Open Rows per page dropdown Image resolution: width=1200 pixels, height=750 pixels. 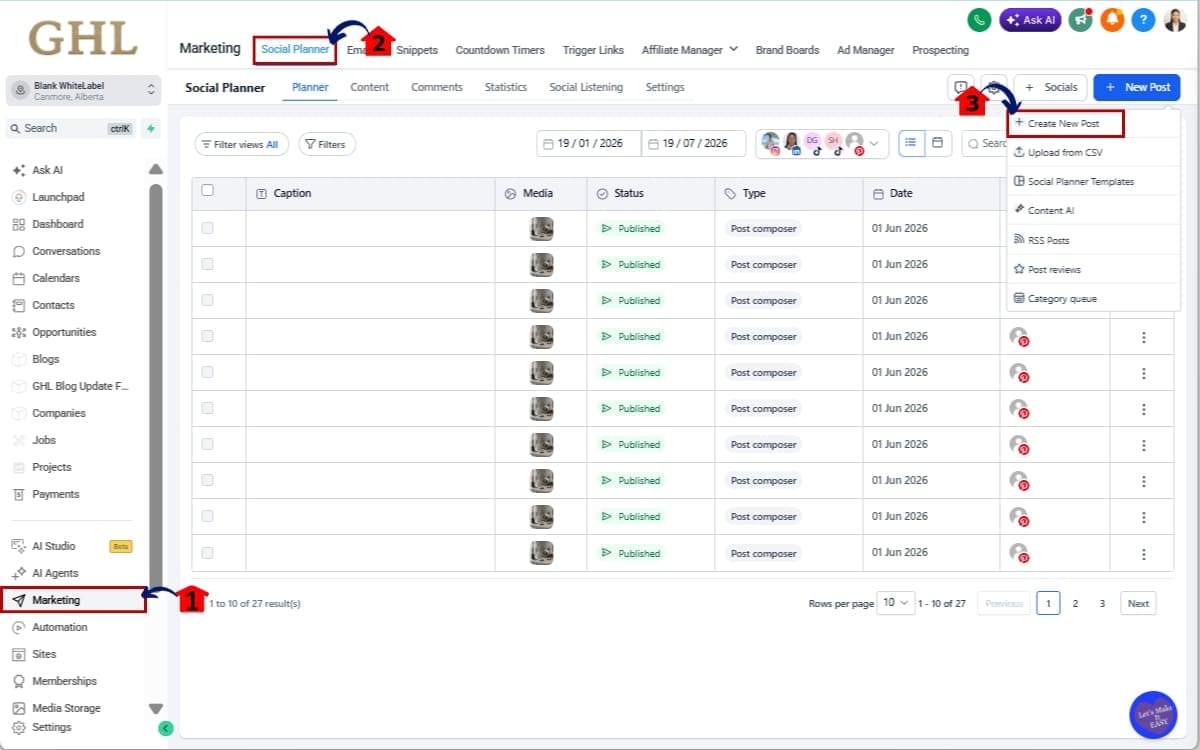point(896,602)
